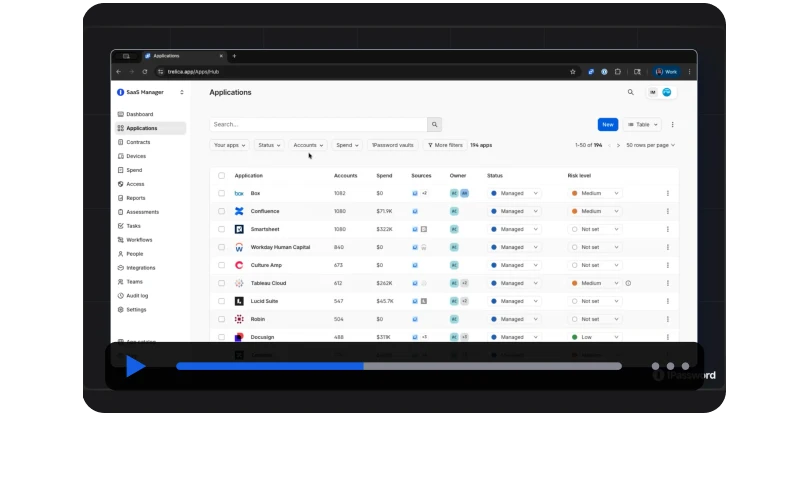The image size is (810, 504).
Task: Reload the page using browser refresh icon
Action: point(145,72)
